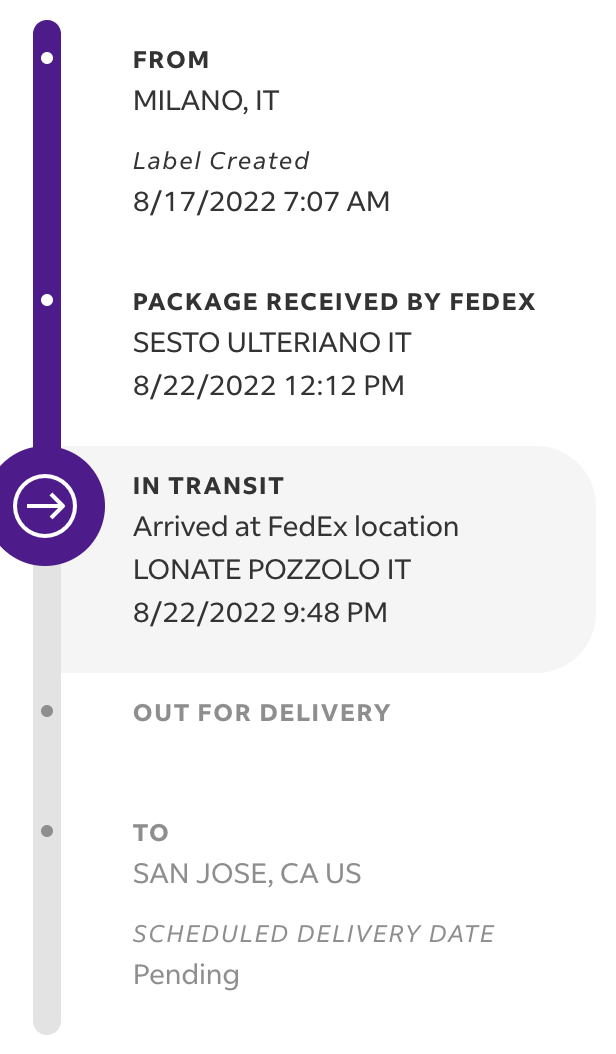Click SCHEDULED DELIVERY DATE label
Viewport: 616px width, 1054px height.
313,934
